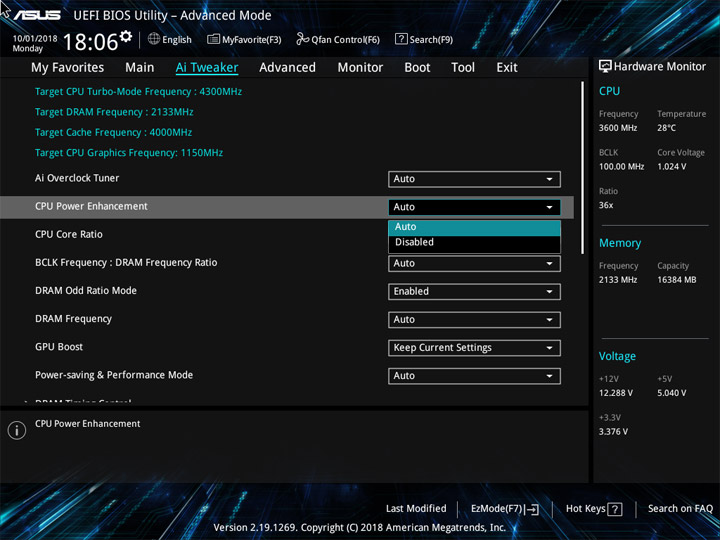
Task: Open MyFavorite(F3) from top bar
Action: [244, 39]
